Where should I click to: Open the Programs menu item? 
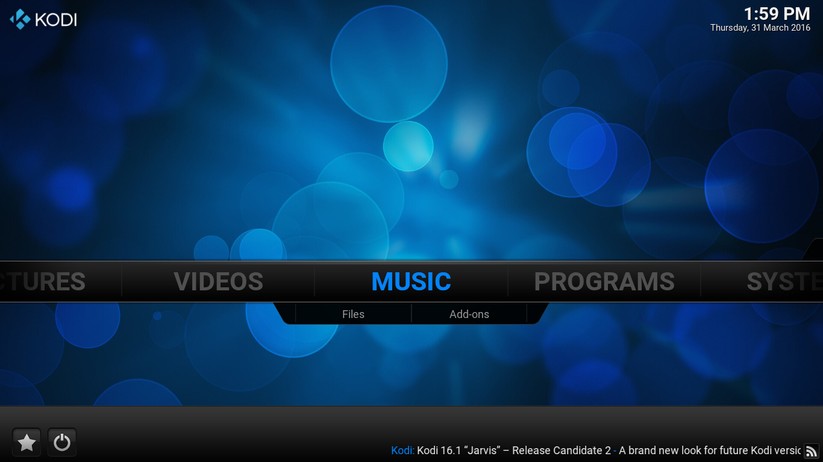(x=604, y=282)
